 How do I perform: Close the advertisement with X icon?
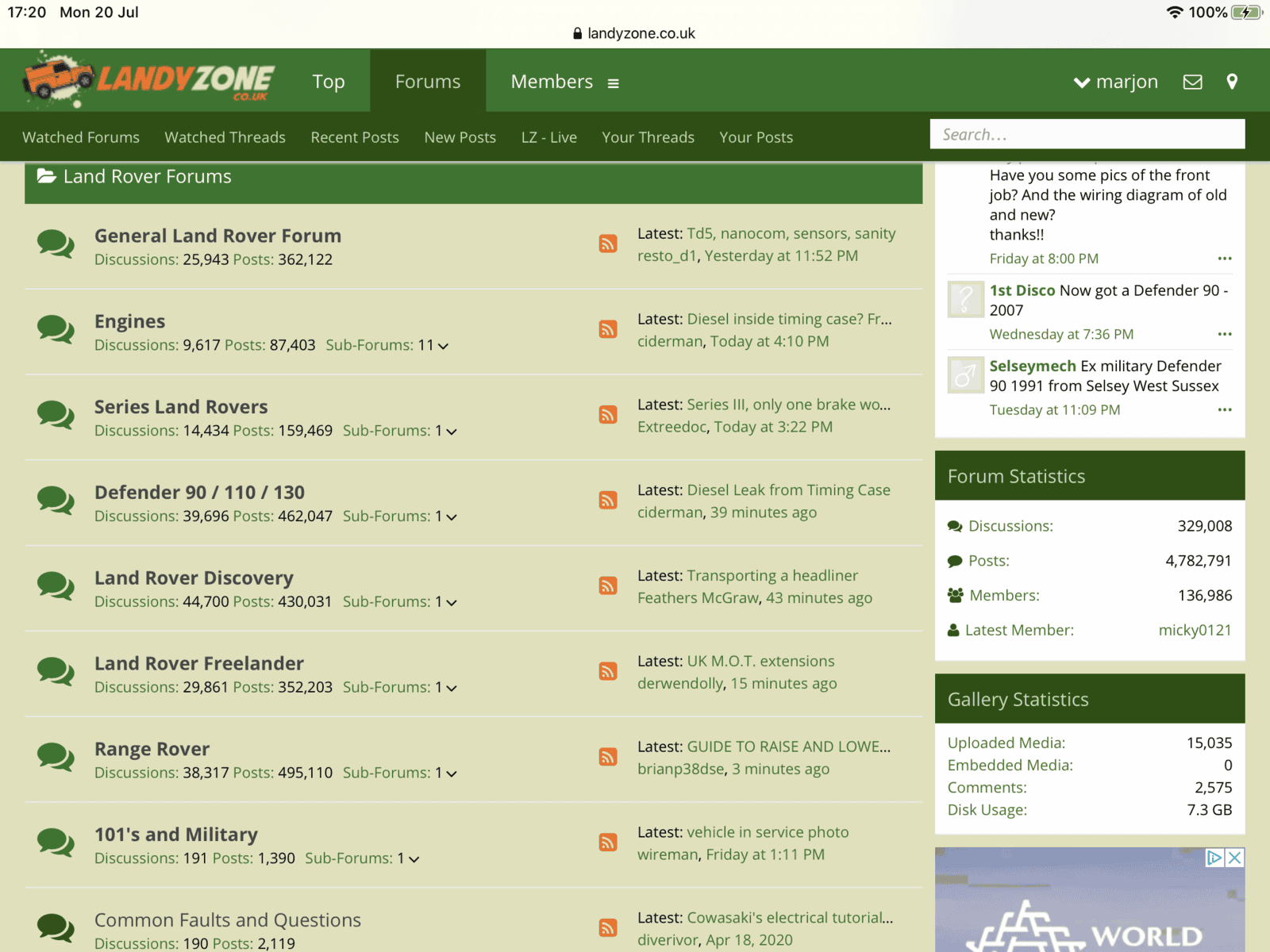1235,858
